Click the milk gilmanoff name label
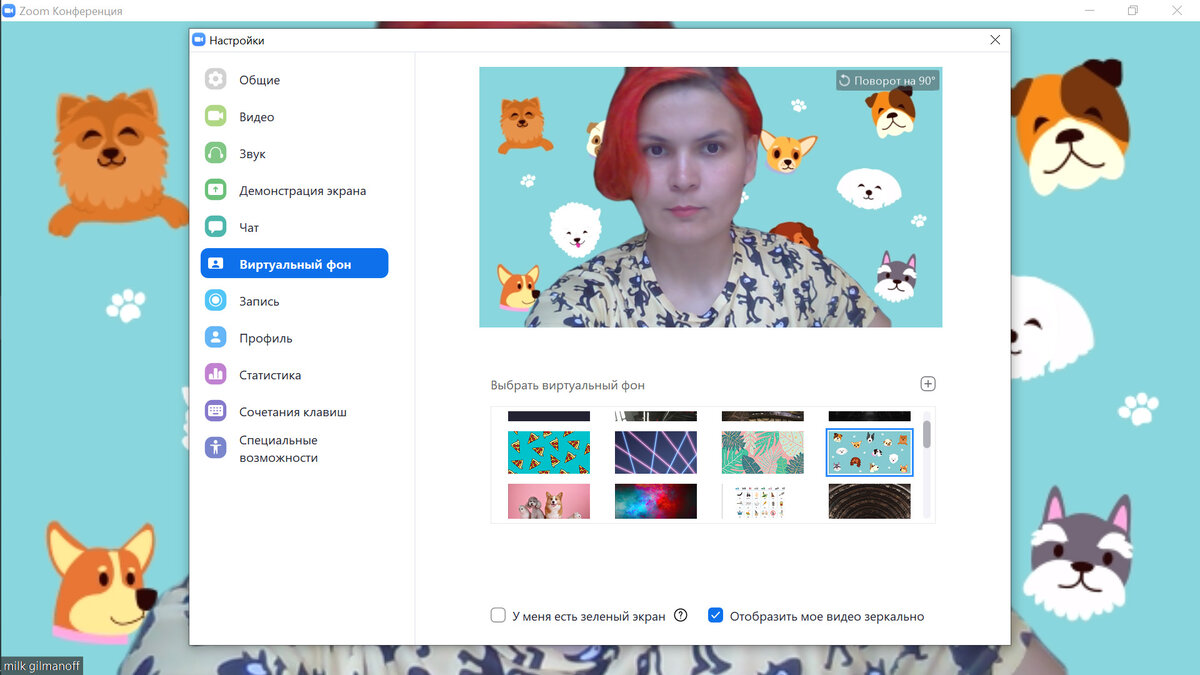Image resolution: width=1200 pixels, height=675 pixels. [x=42, y=666]
